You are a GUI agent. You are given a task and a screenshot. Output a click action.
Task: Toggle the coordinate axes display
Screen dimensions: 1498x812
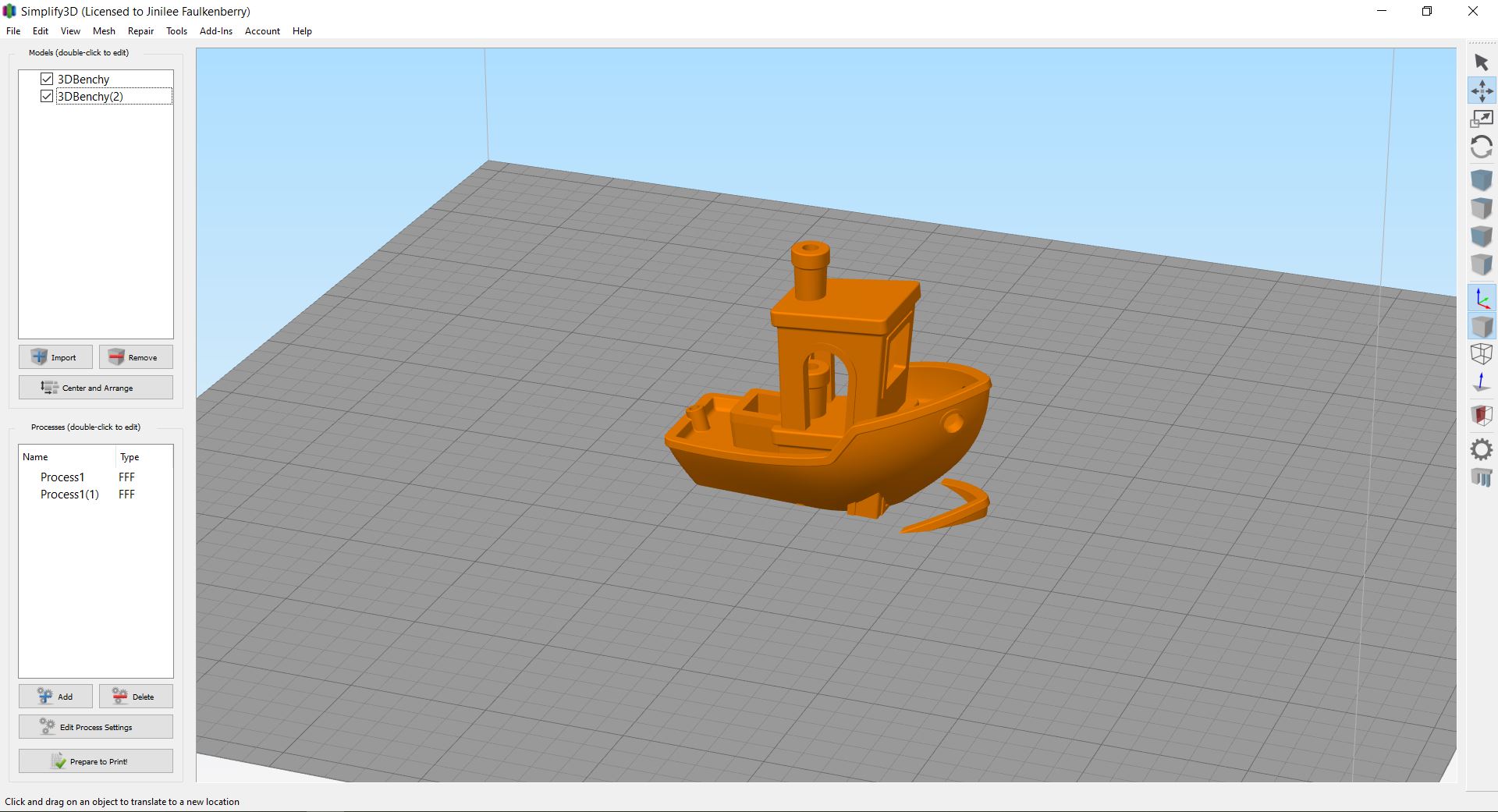(1481, 298)
